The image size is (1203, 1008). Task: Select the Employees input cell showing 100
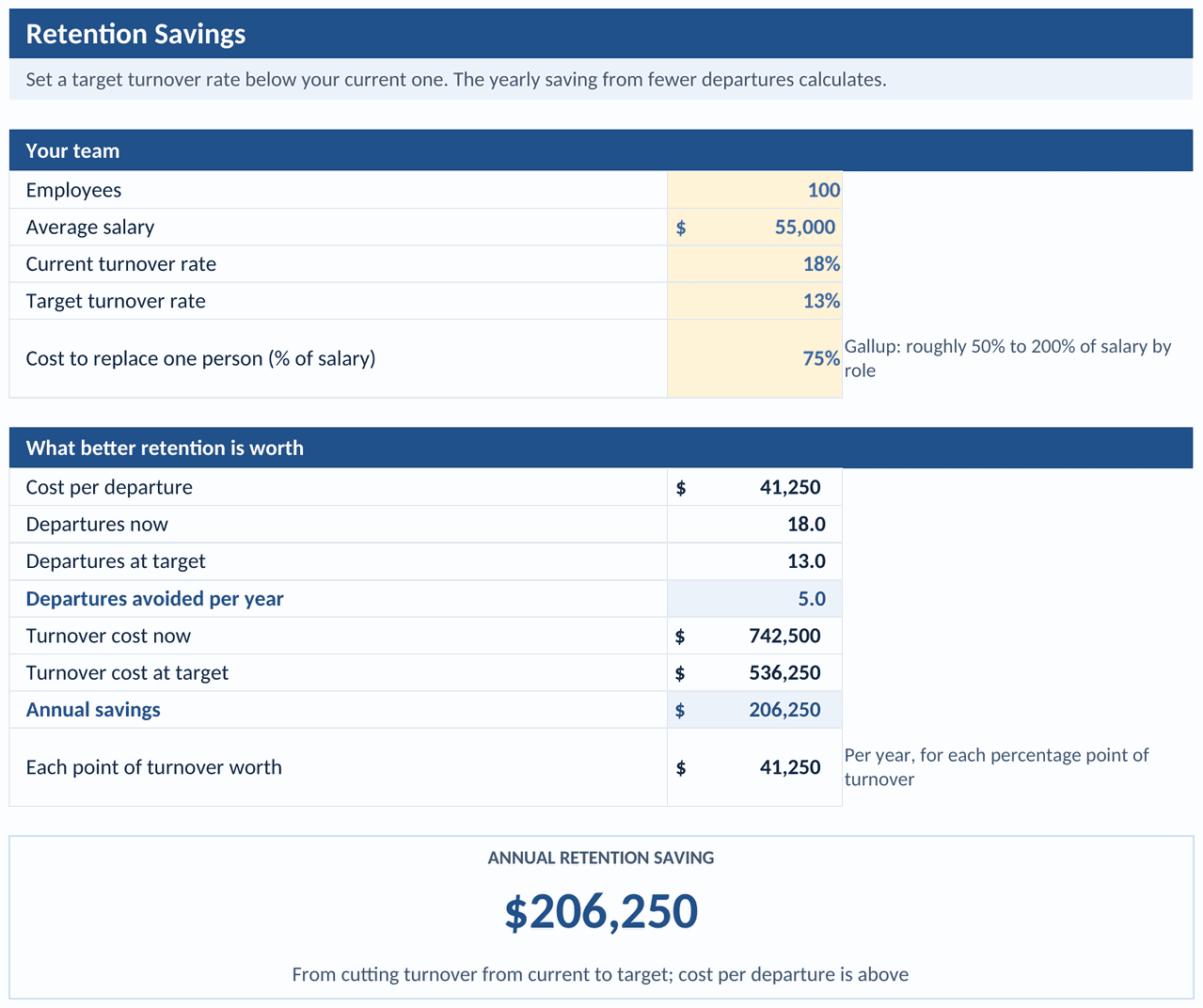(754, 190)
